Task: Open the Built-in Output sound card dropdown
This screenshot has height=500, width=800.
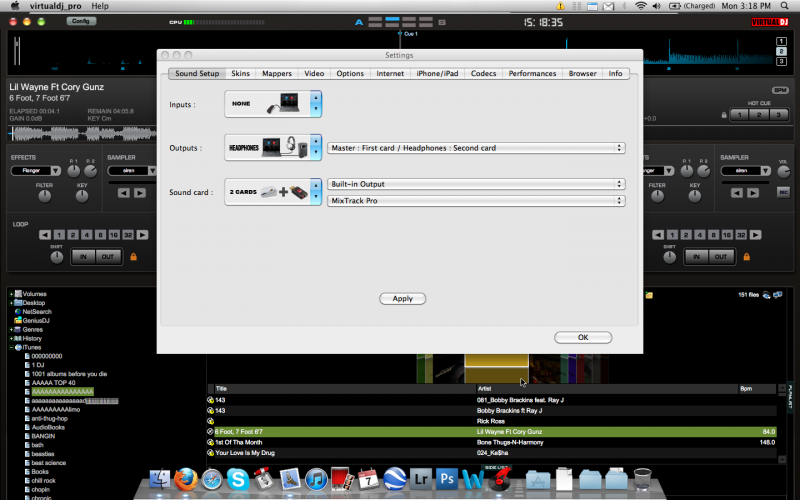Action: [x=476, y=184]
